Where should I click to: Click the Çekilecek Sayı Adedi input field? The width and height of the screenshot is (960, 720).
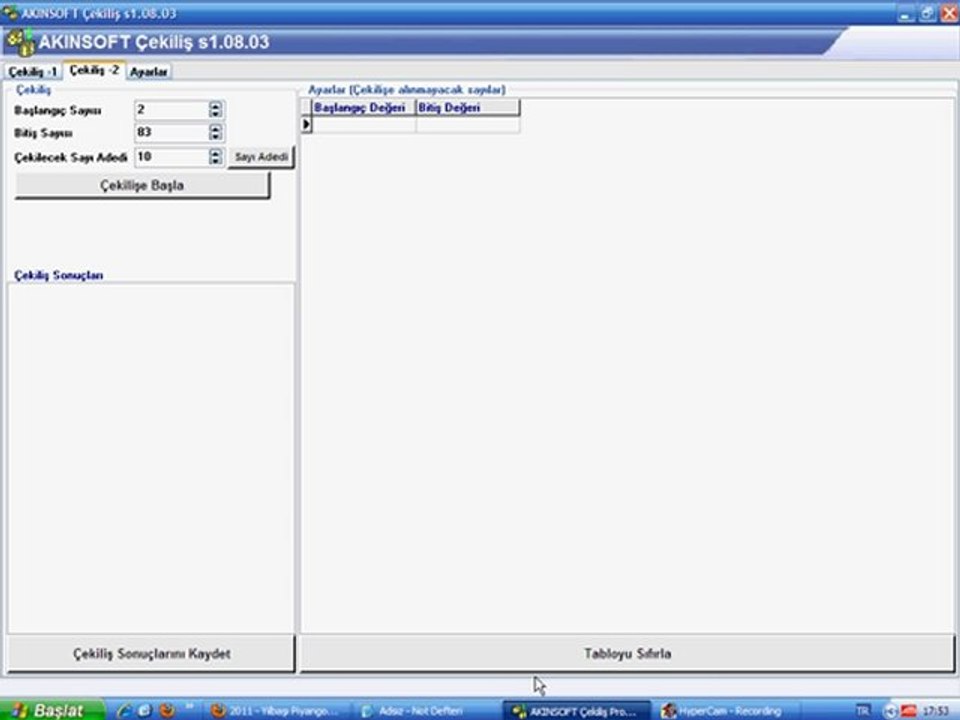[x=171, y=157]
